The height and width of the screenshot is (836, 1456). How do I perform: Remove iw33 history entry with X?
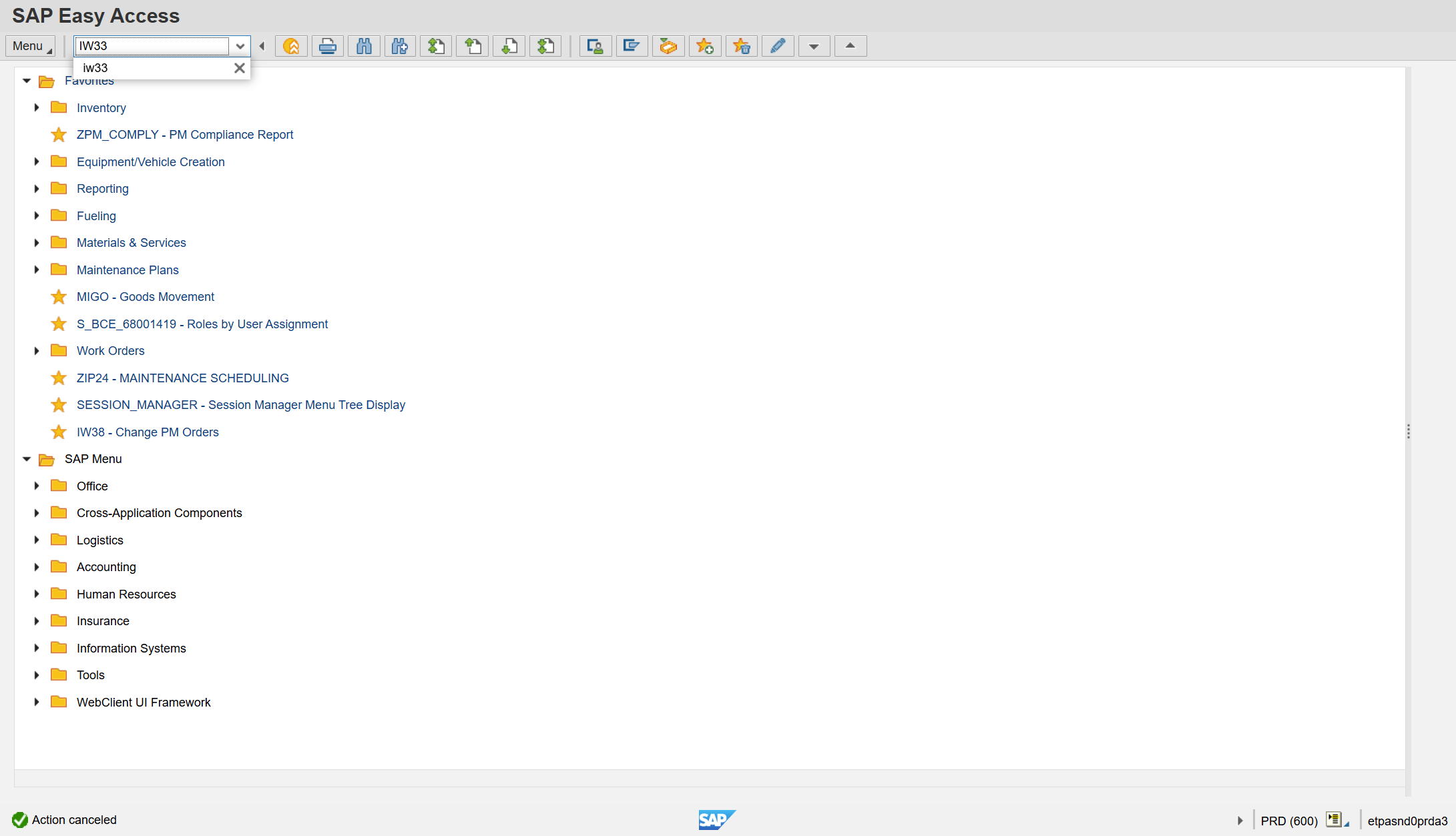click(x=239, y=68)
